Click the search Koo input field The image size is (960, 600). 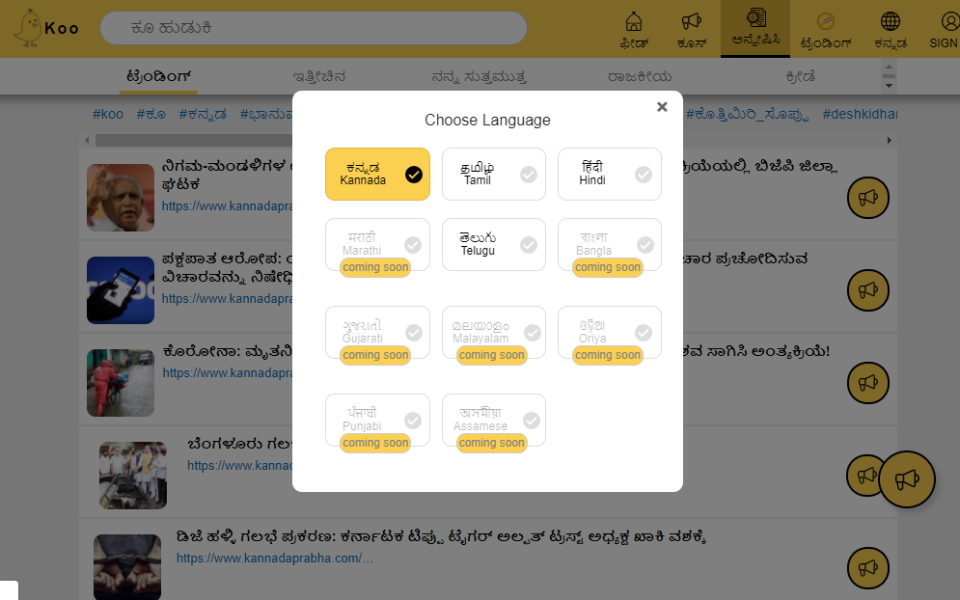[313, 28]
